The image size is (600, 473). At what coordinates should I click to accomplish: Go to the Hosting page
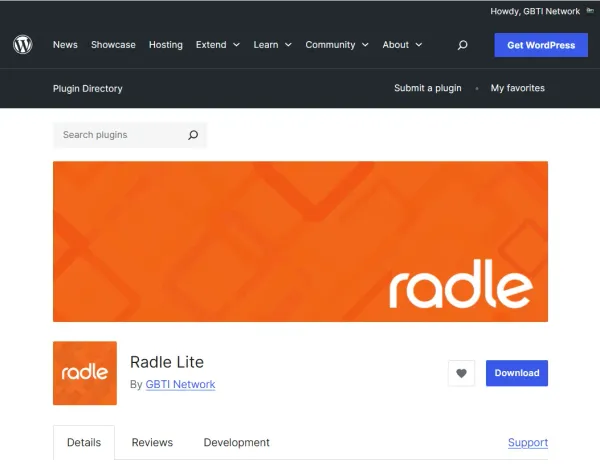(x=166, y=45)
